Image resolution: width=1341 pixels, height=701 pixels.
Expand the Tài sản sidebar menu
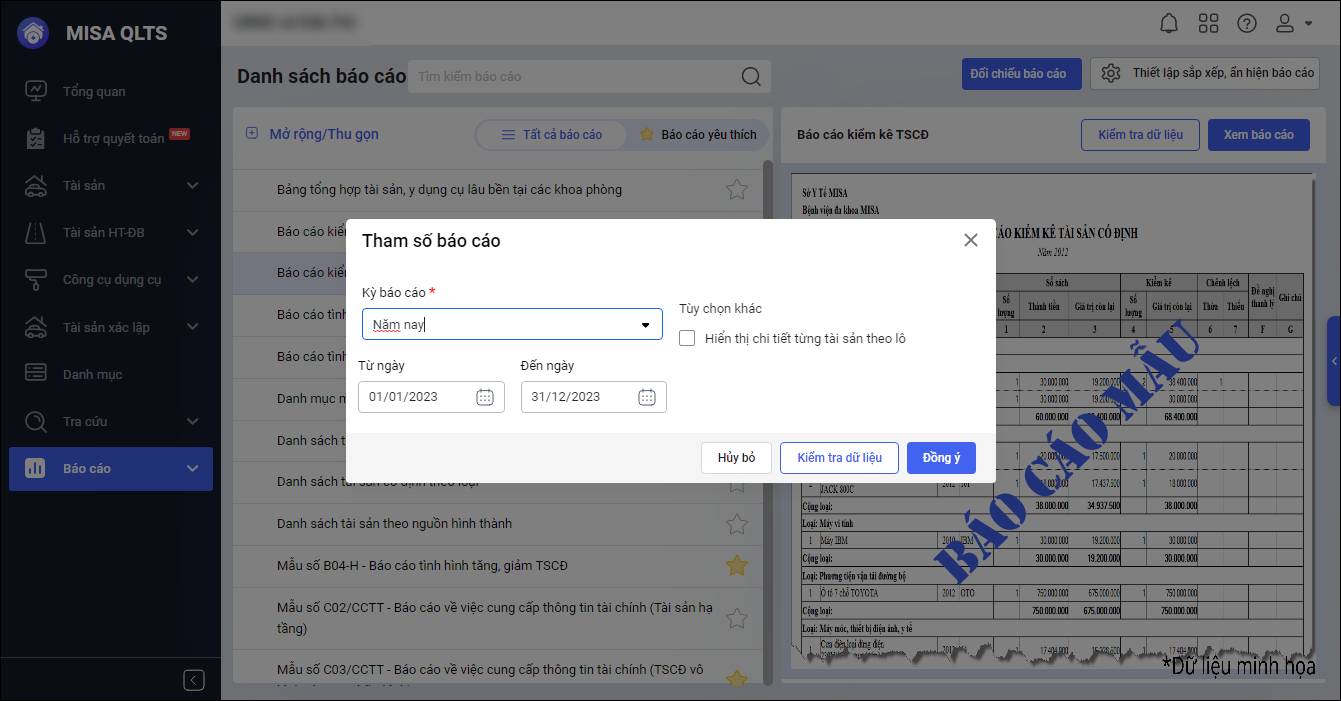tap(193, 185)
